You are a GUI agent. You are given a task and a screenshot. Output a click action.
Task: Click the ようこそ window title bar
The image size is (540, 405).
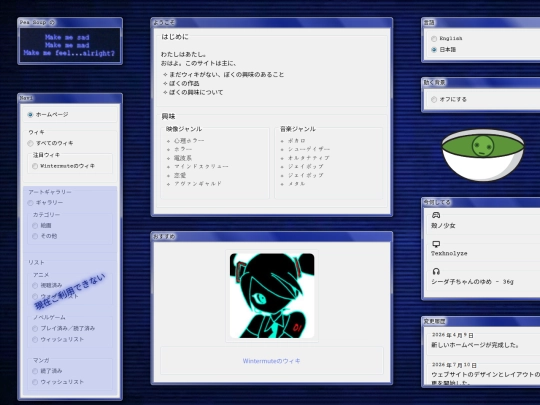point(272,23)
